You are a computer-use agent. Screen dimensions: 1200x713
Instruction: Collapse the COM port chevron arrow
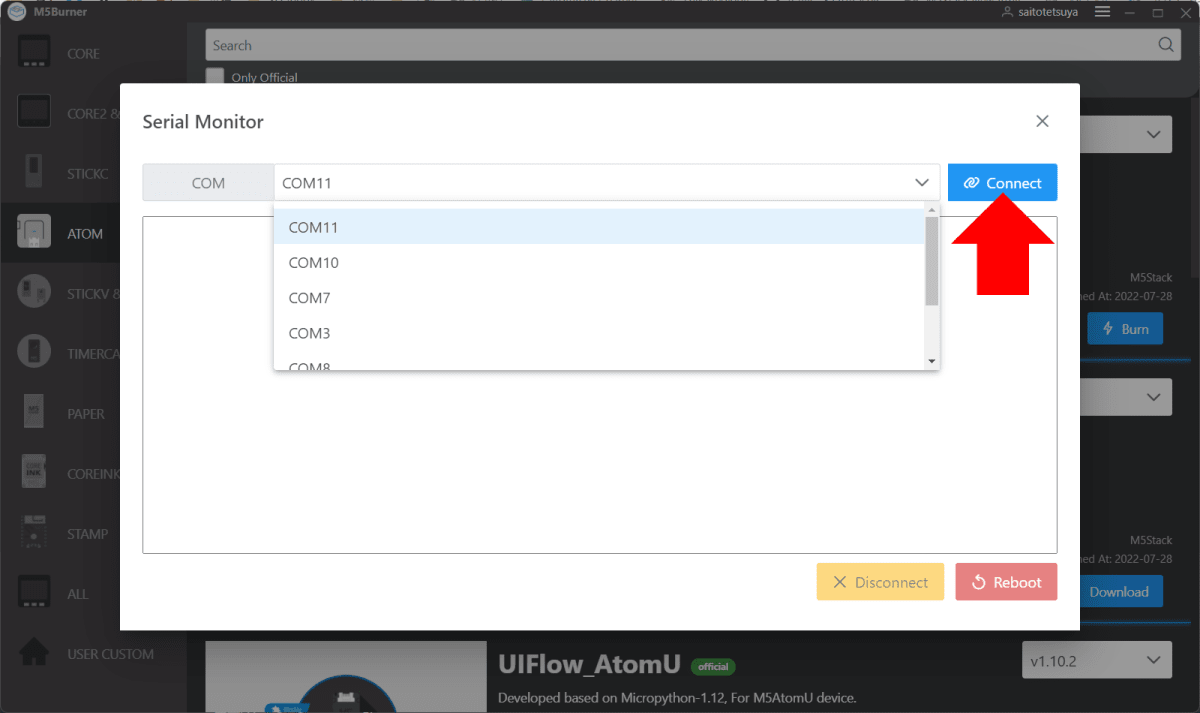[x=922, y=183]
